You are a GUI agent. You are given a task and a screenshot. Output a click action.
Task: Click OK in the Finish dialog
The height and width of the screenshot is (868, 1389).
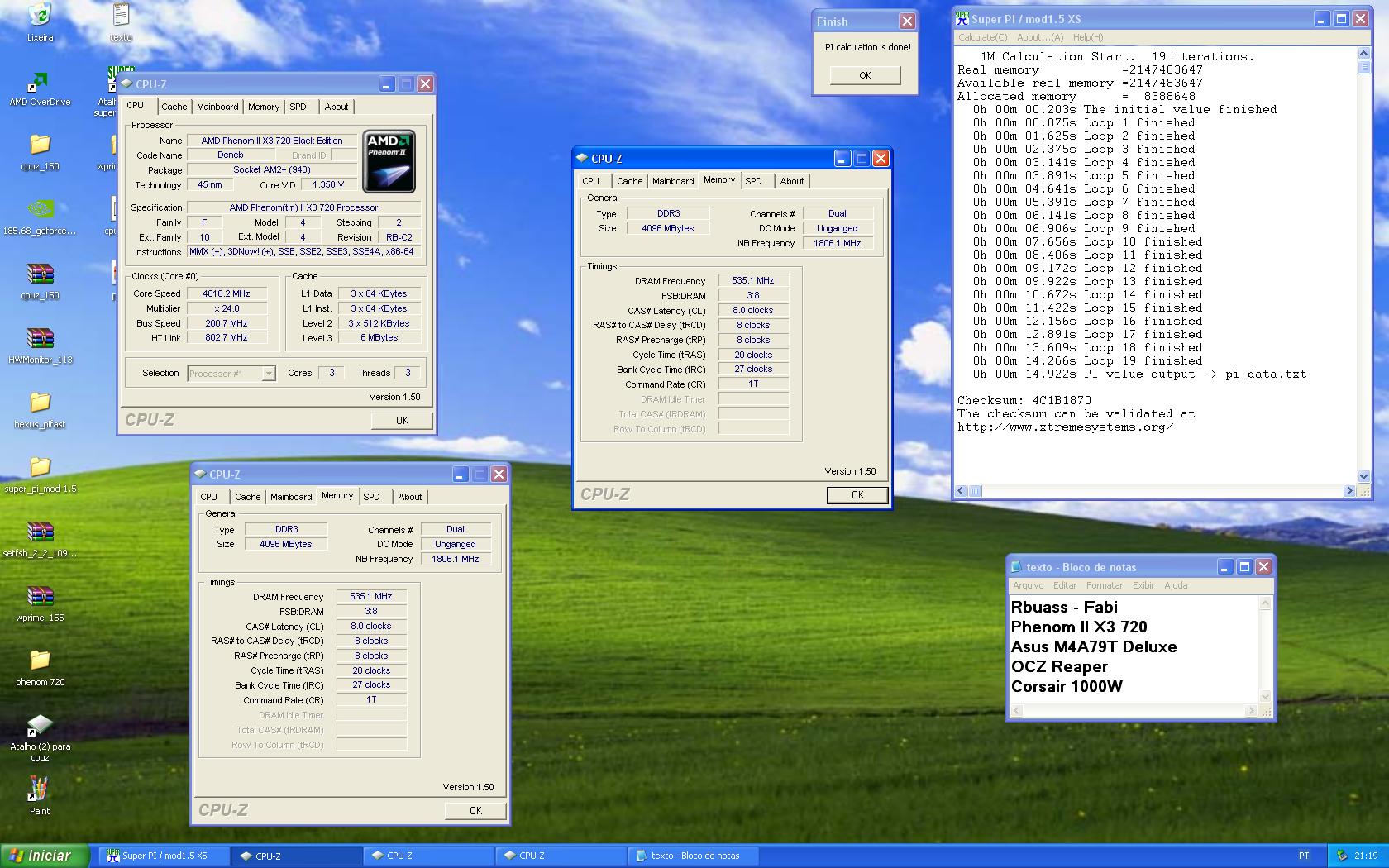865,75
